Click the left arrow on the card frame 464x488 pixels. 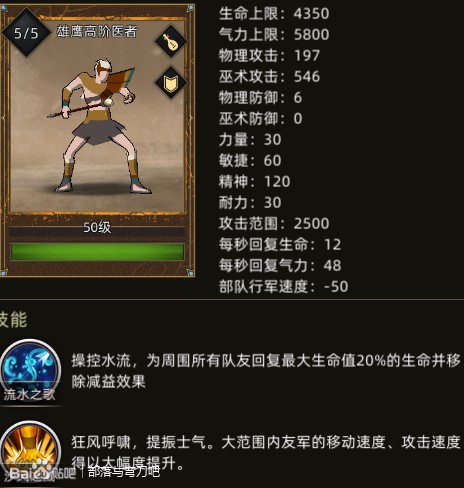4,118
